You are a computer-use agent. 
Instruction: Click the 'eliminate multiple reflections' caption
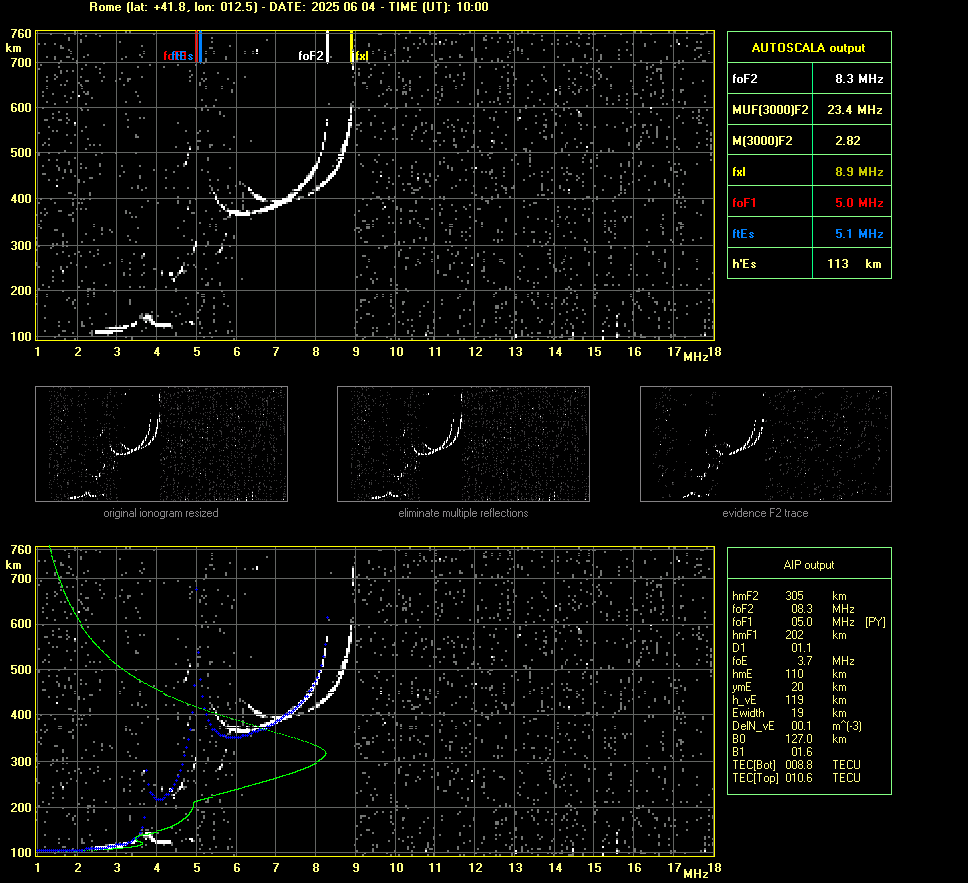(463, 513)
